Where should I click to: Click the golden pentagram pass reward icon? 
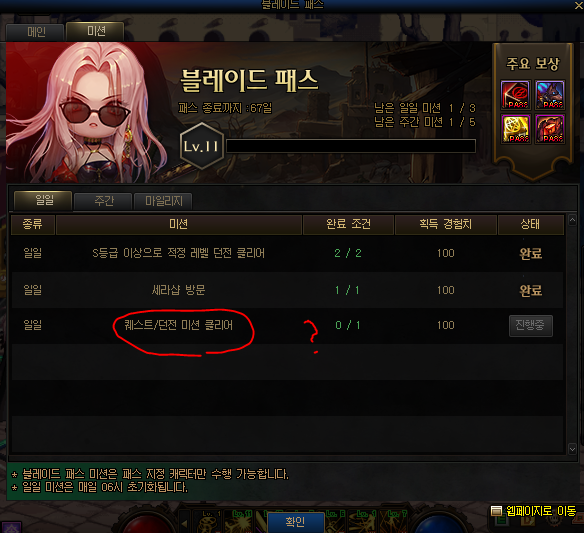click(x=515, y=129)
